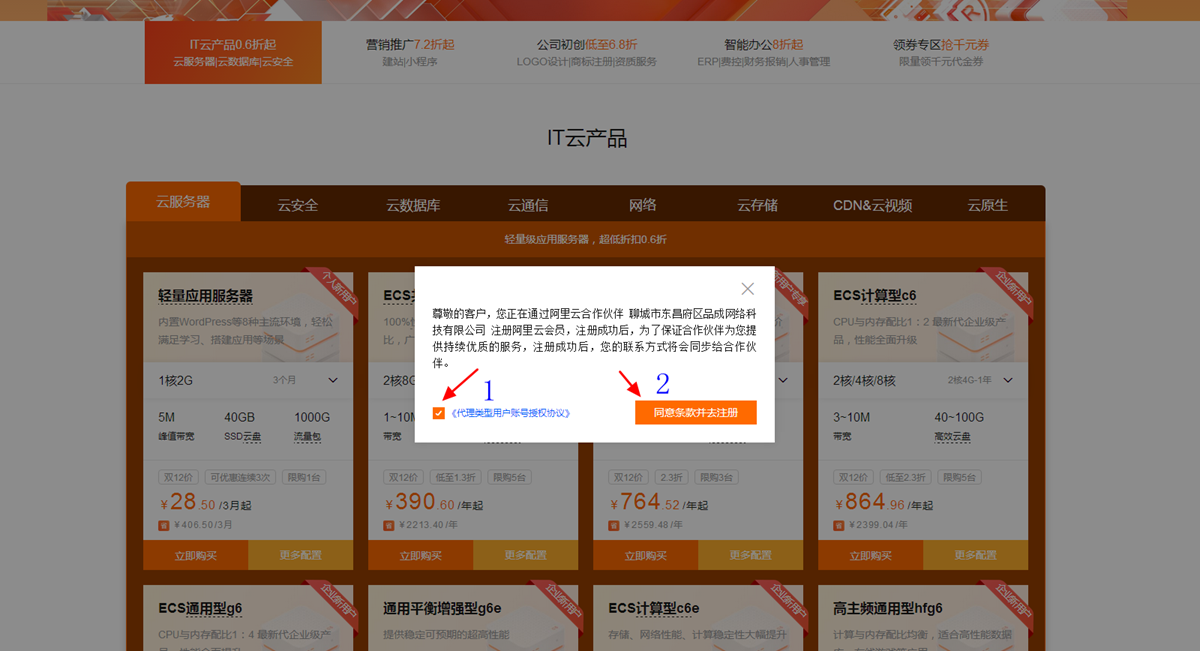The image size is (1200, 651).
Task: Click the coupon icon beside ¥2213.40/年
Action: pyautogui.click(x=389, y=524)
